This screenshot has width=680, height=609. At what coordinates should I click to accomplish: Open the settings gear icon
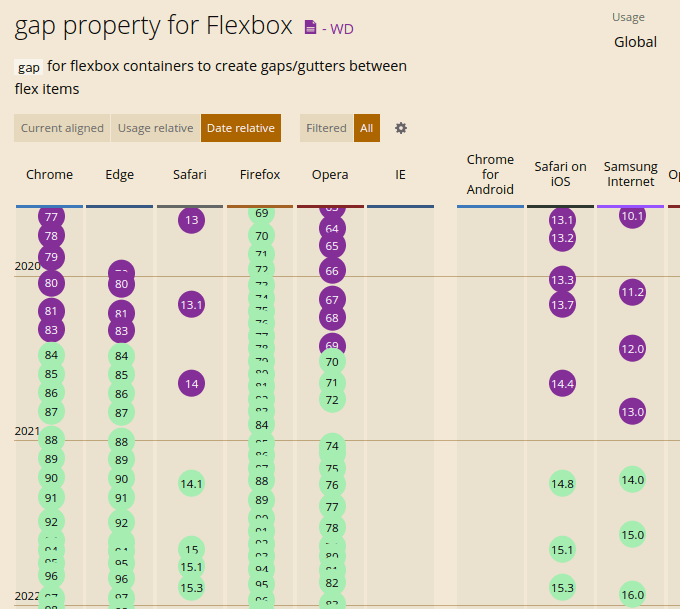coord(401,128)
